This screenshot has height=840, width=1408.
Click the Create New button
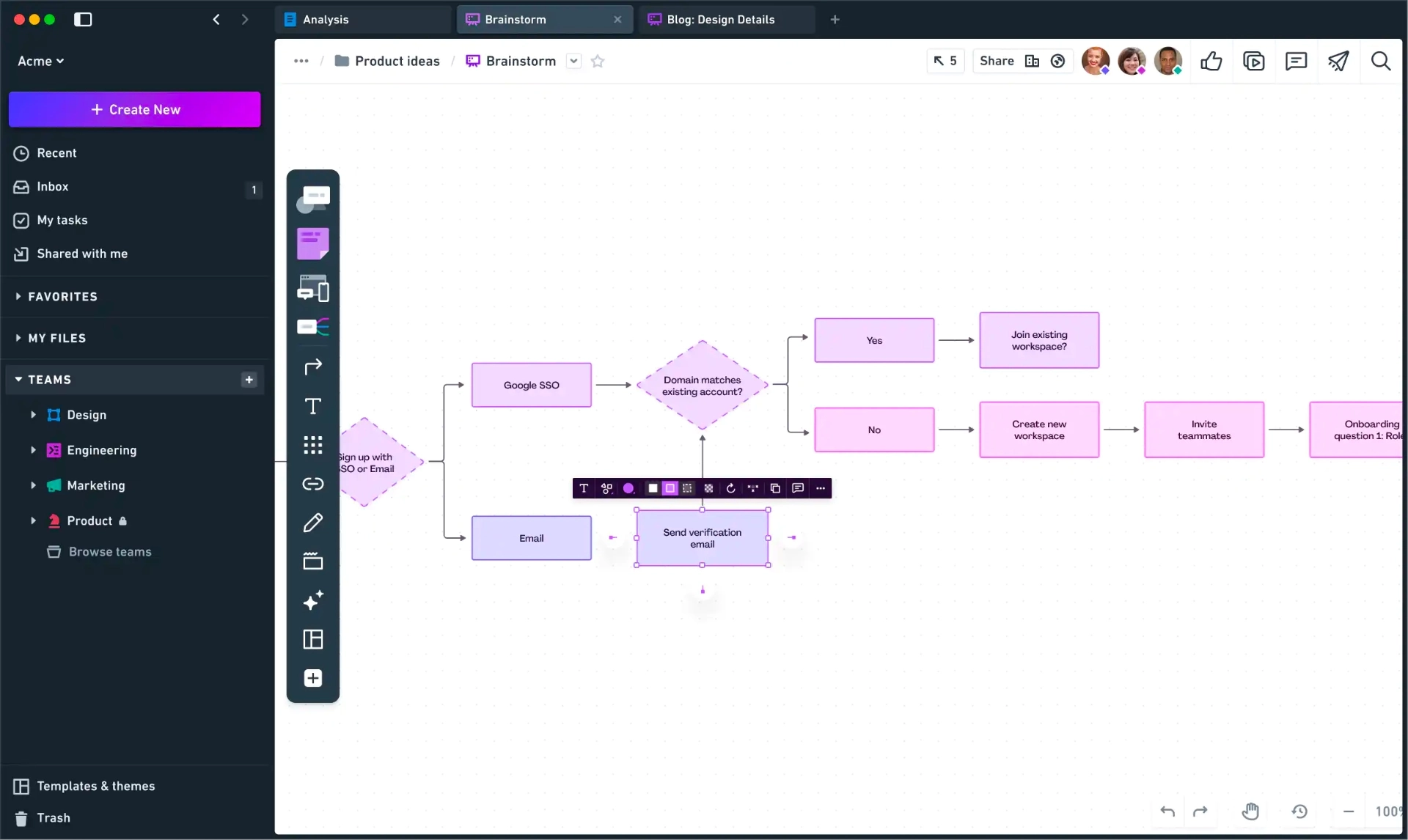tap(135, 109)
